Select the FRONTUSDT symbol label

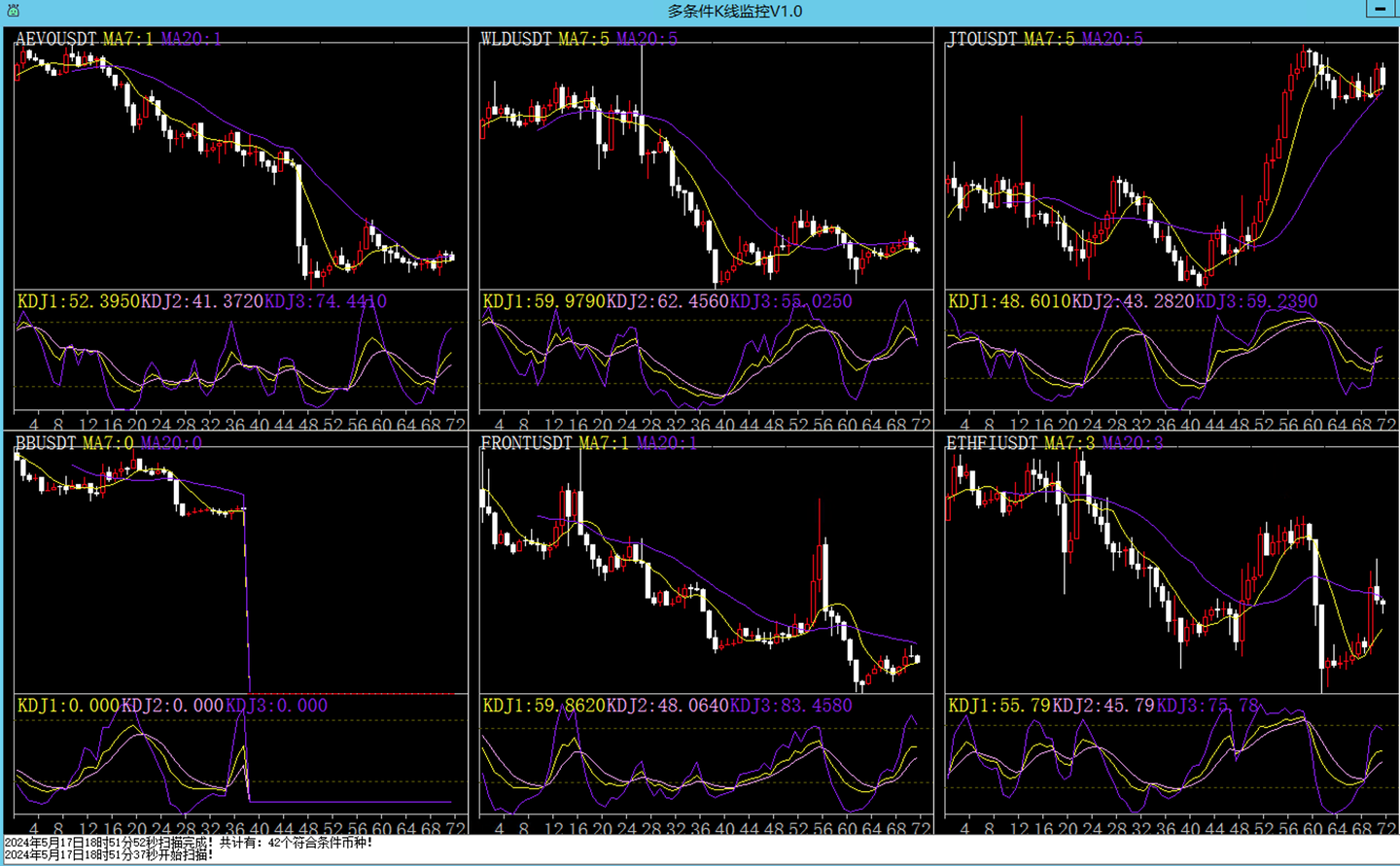[527, 443]
